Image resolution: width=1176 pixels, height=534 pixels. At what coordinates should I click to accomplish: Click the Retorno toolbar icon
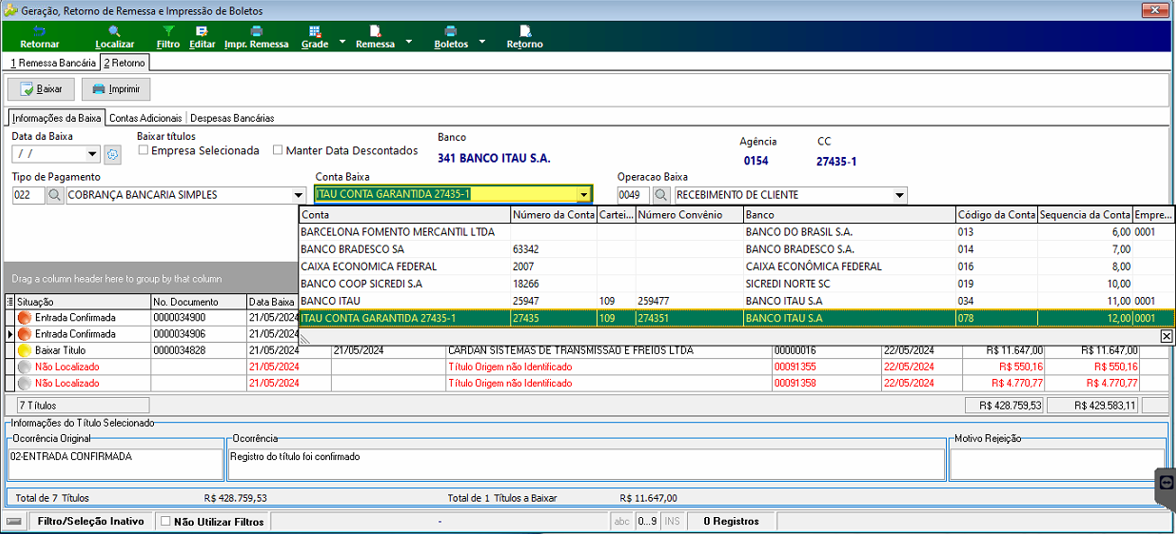coord(525,32)
